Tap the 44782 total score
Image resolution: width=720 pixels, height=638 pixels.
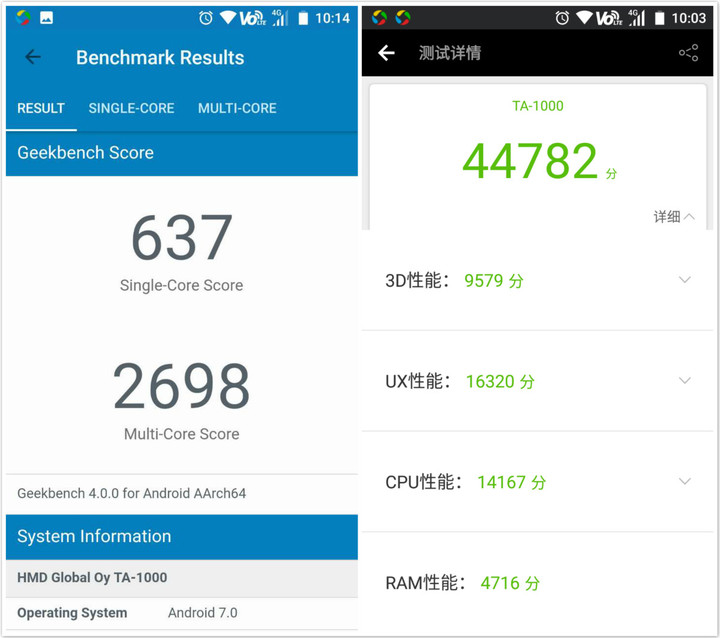530,161
